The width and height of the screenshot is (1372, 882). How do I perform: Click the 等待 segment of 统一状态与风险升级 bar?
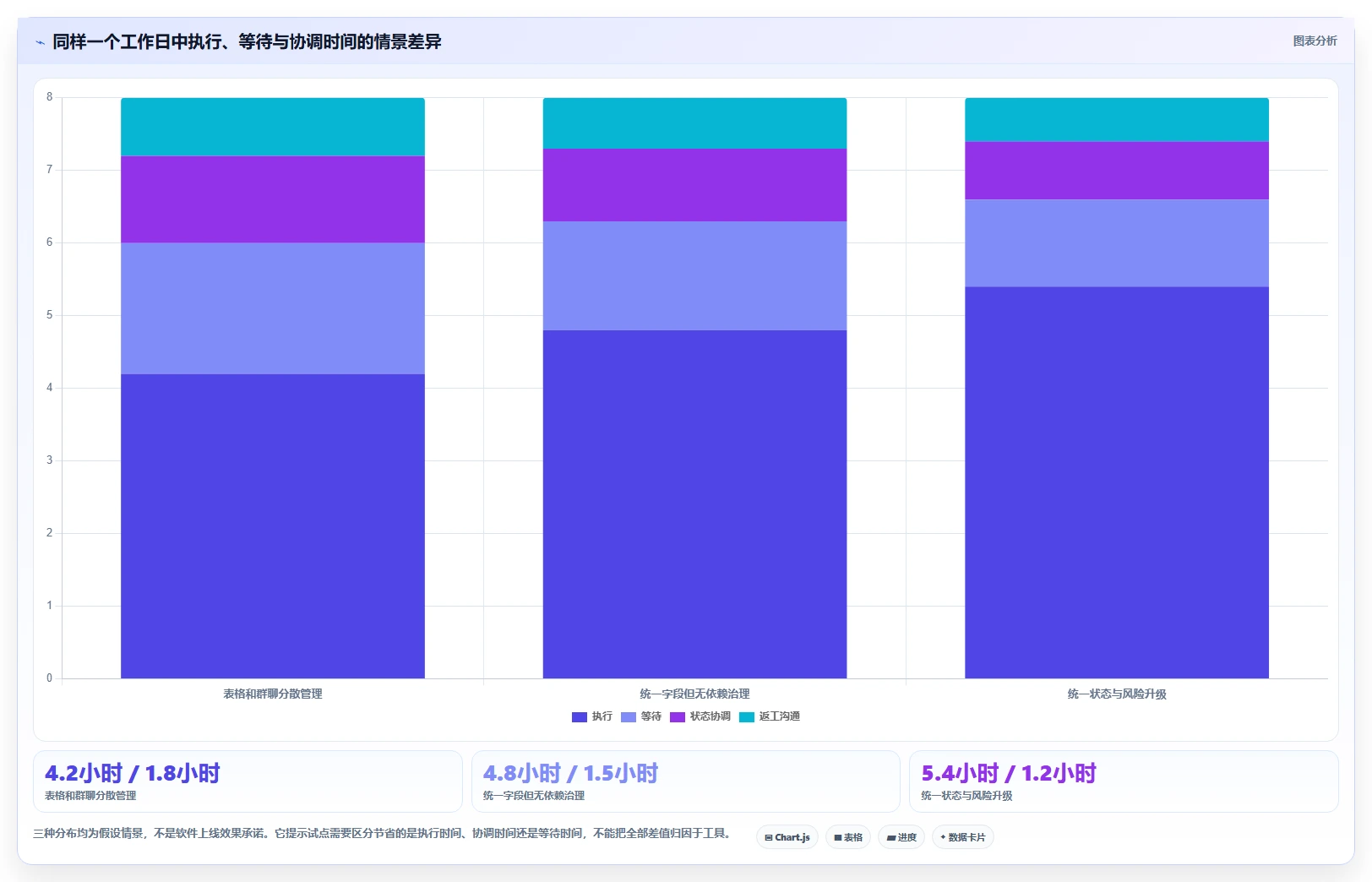1117,243
